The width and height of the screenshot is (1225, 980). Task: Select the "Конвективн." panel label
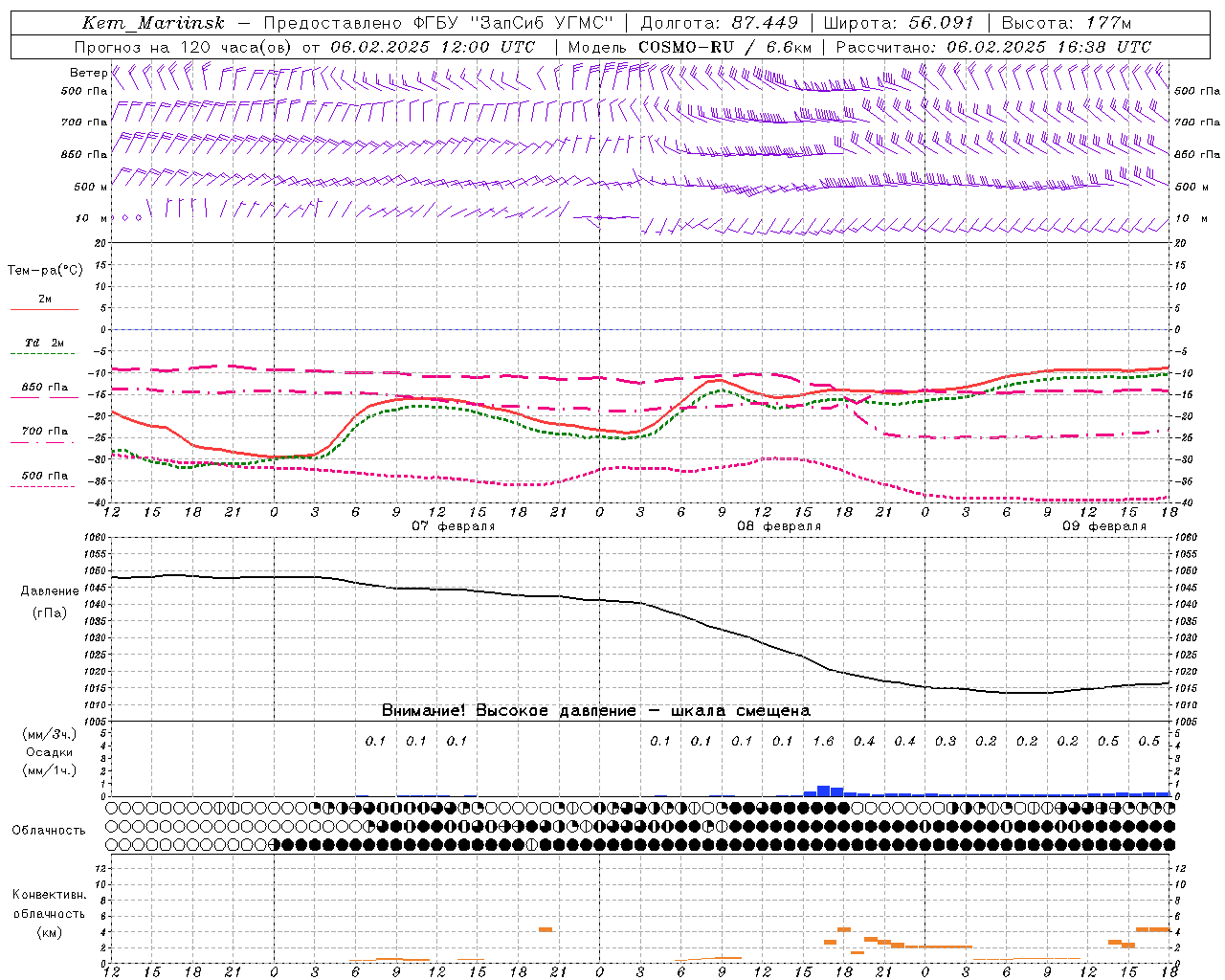pyautogui.click(x=49, y=895)
